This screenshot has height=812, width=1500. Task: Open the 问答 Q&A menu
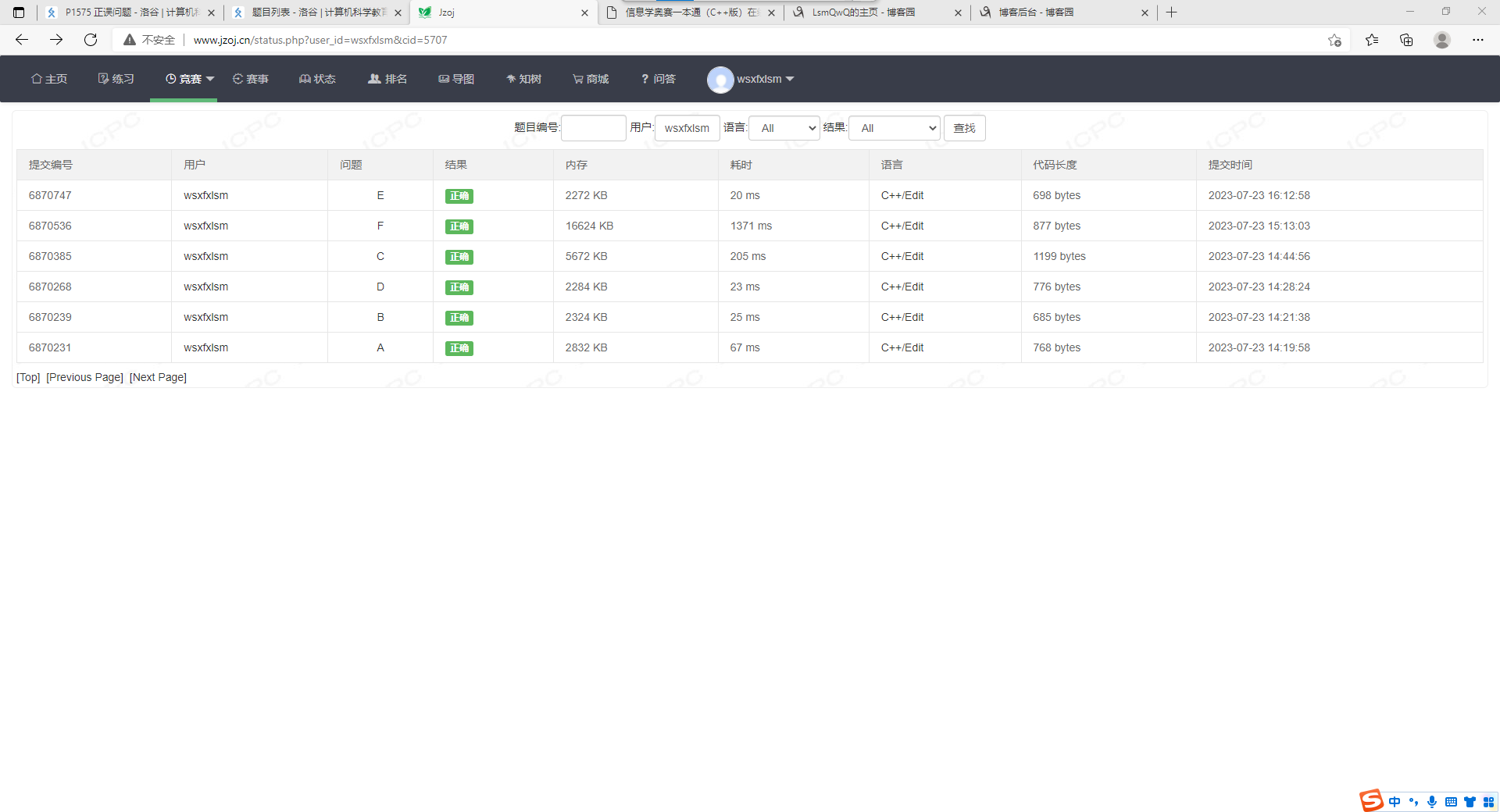658,79
